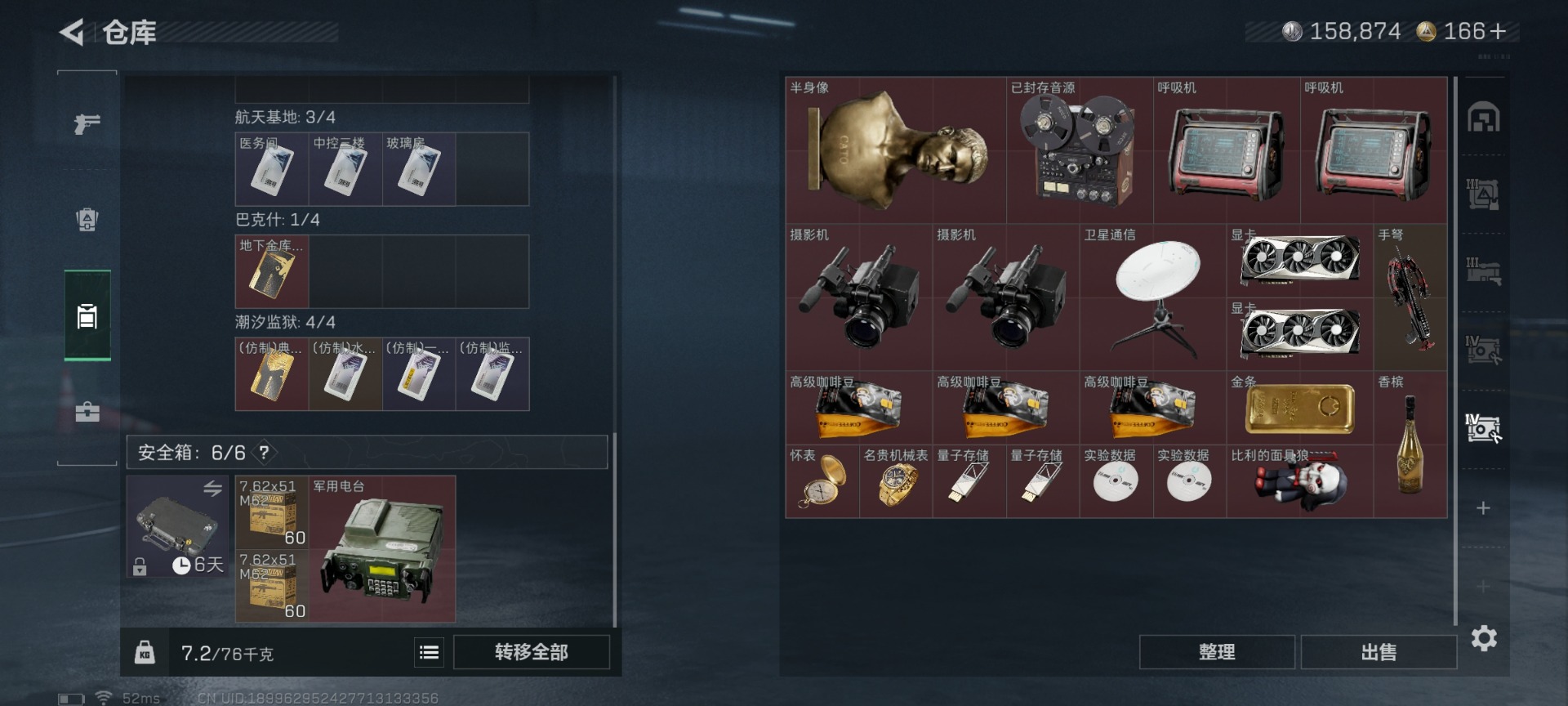
Task: Select the second III expansion box icon
Action: 1483,271
